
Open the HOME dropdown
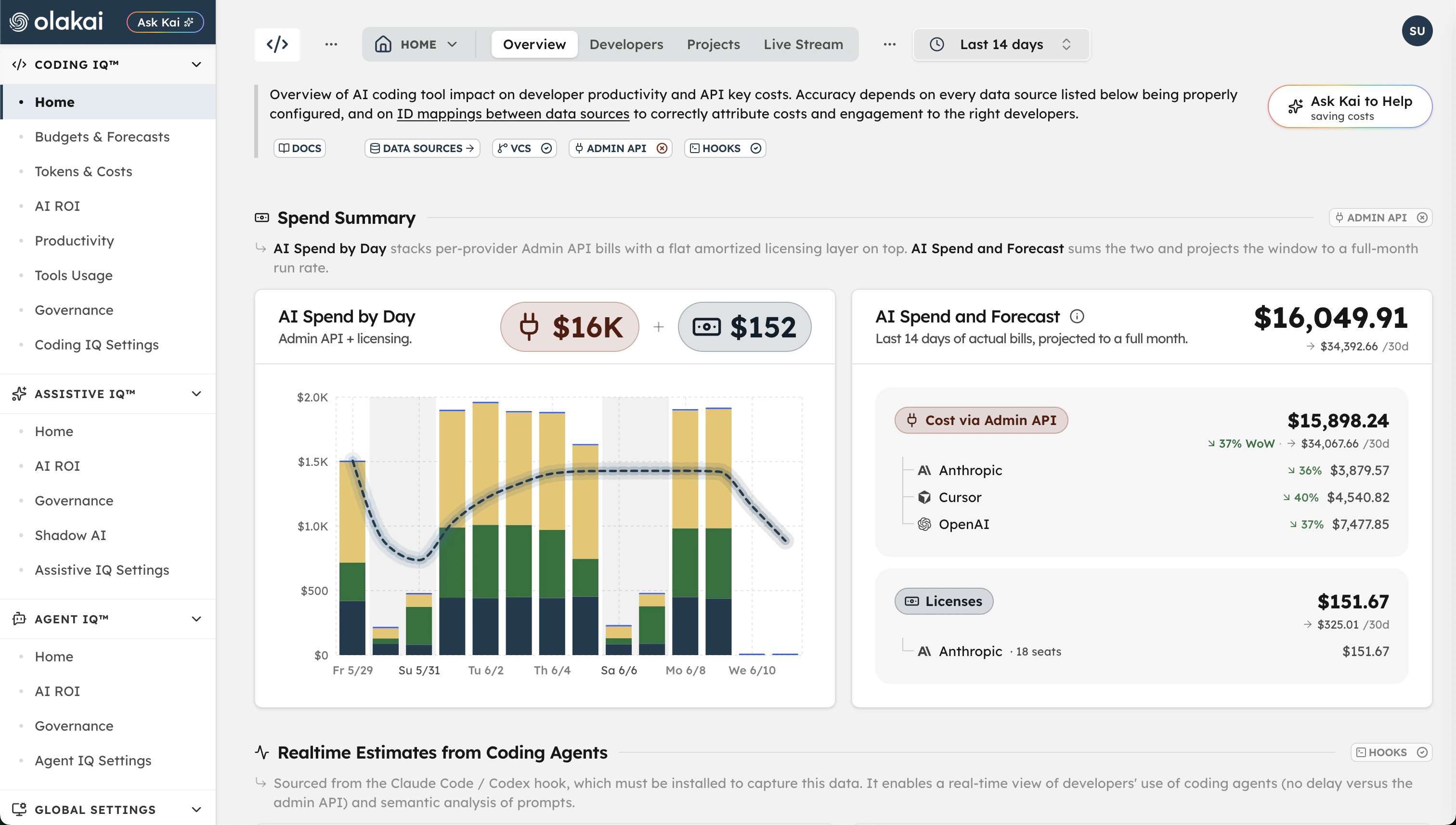(x=416, y=44)
